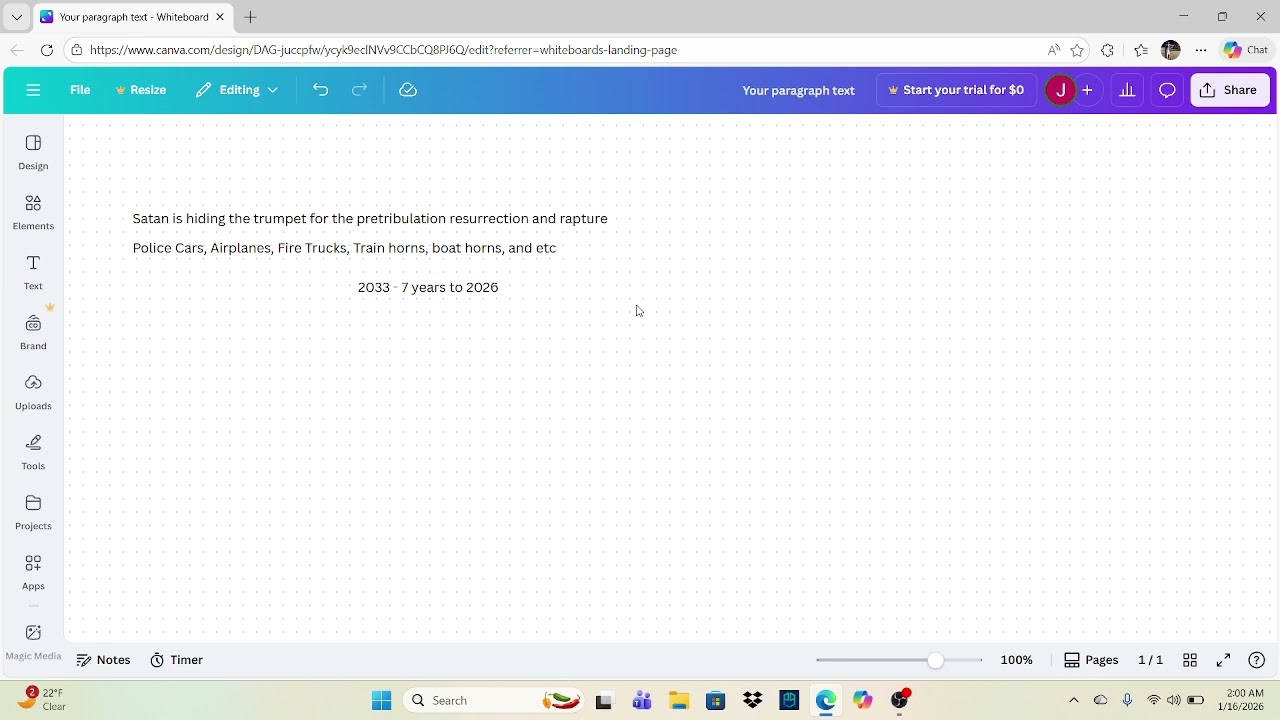Image resolution: width=1280 pixels, height=720 pixels.
Task: Click the Redo arrow
Action: pyautogui.click(x=359, y=90)
